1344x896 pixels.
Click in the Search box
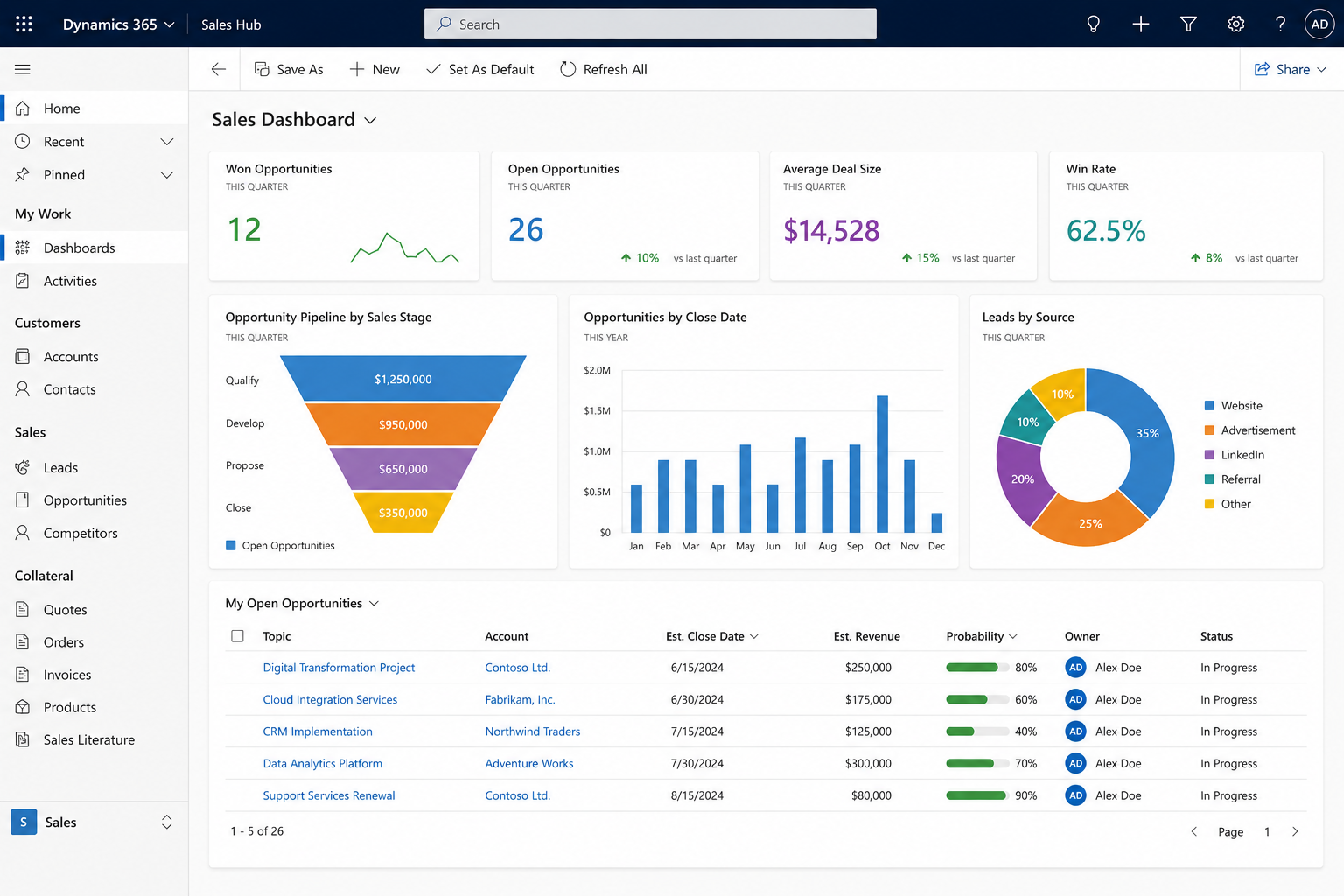click(x=650, y=24)
